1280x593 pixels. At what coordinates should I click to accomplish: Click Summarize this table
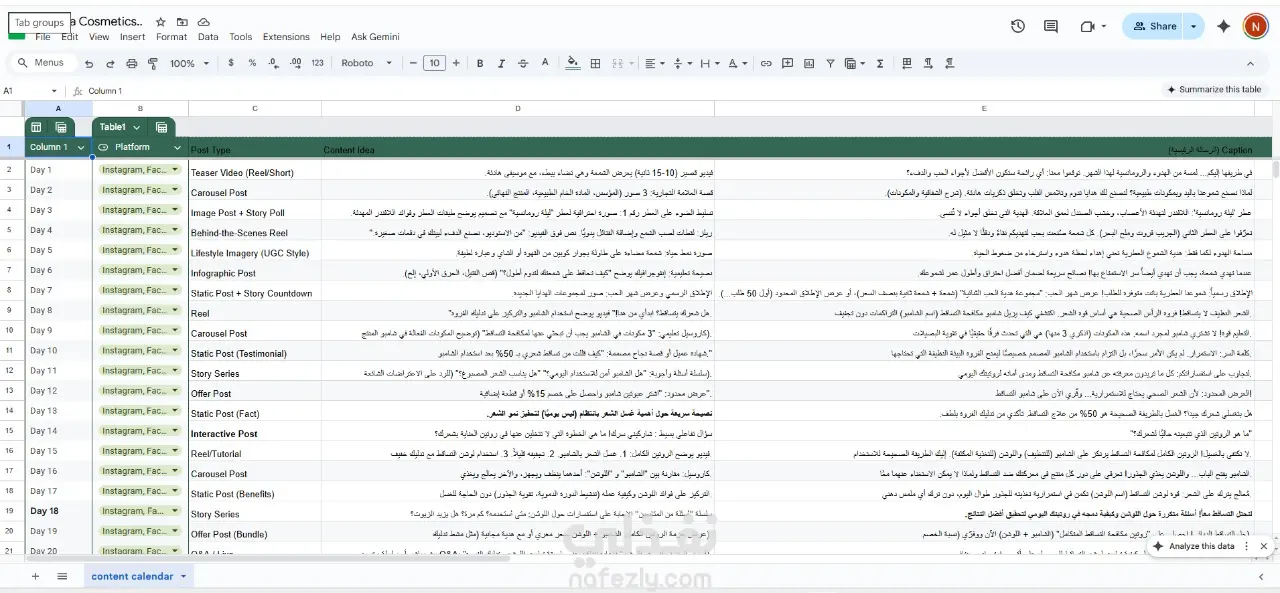(1213, 89)
